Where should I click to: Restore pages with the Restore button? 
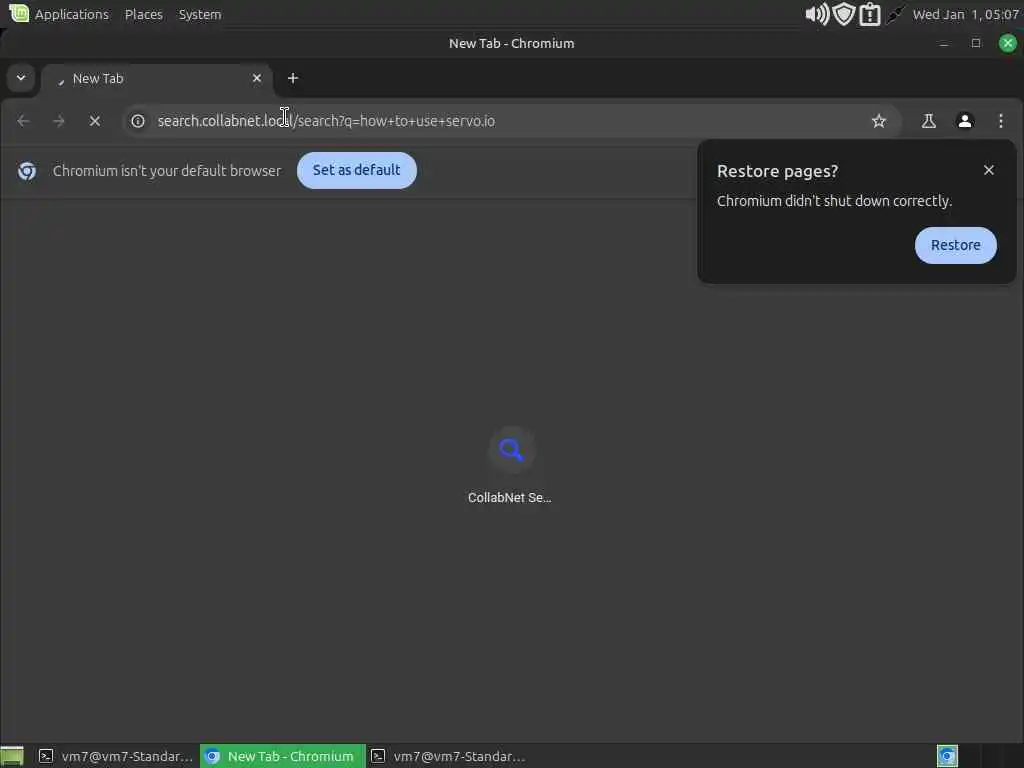955,246
